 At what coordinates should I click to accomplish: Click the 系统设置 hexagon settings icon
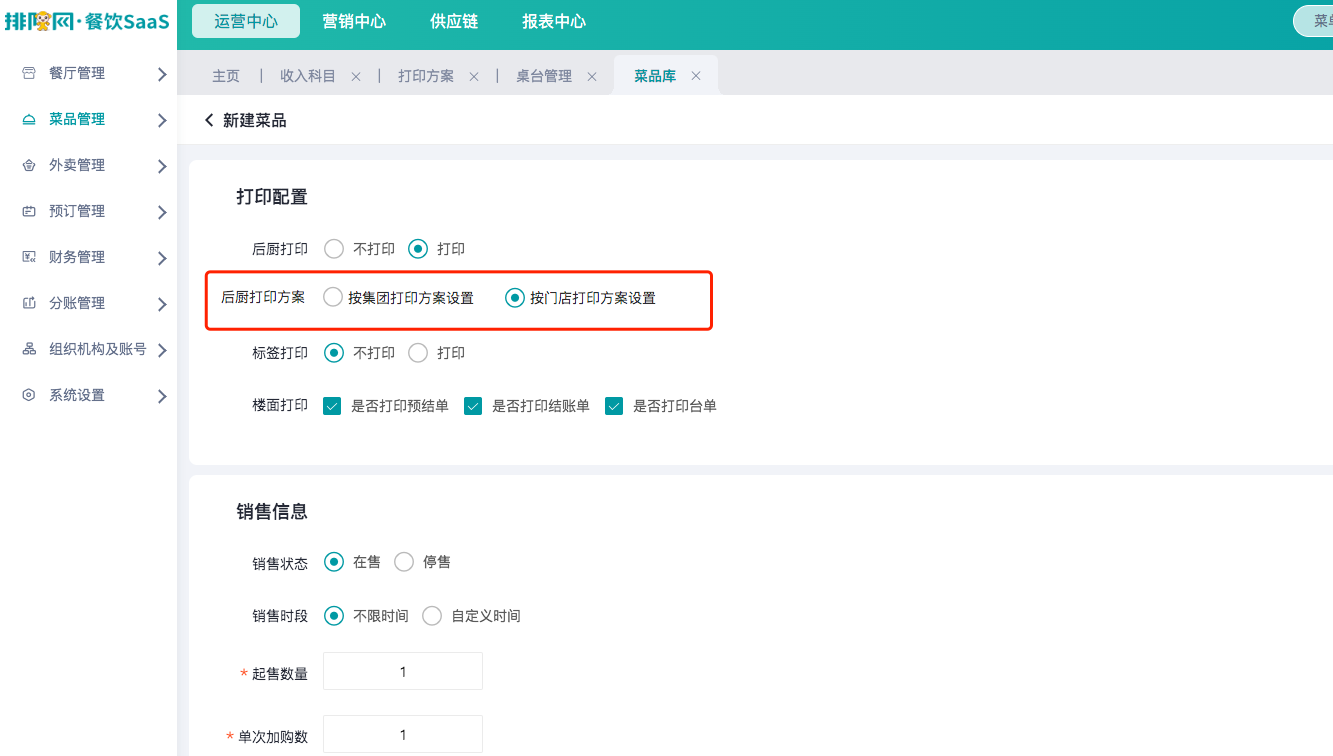tap(29, 395)
